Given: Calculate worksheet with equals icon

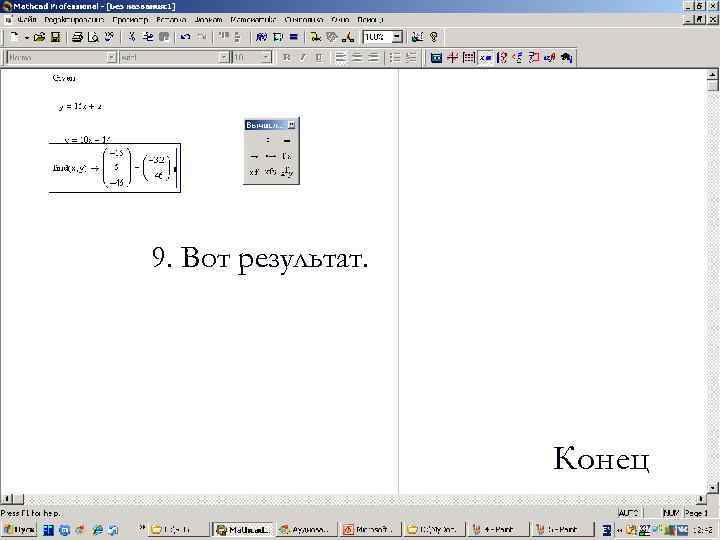Looking at the screenshot, I should (x=294, y=37).
